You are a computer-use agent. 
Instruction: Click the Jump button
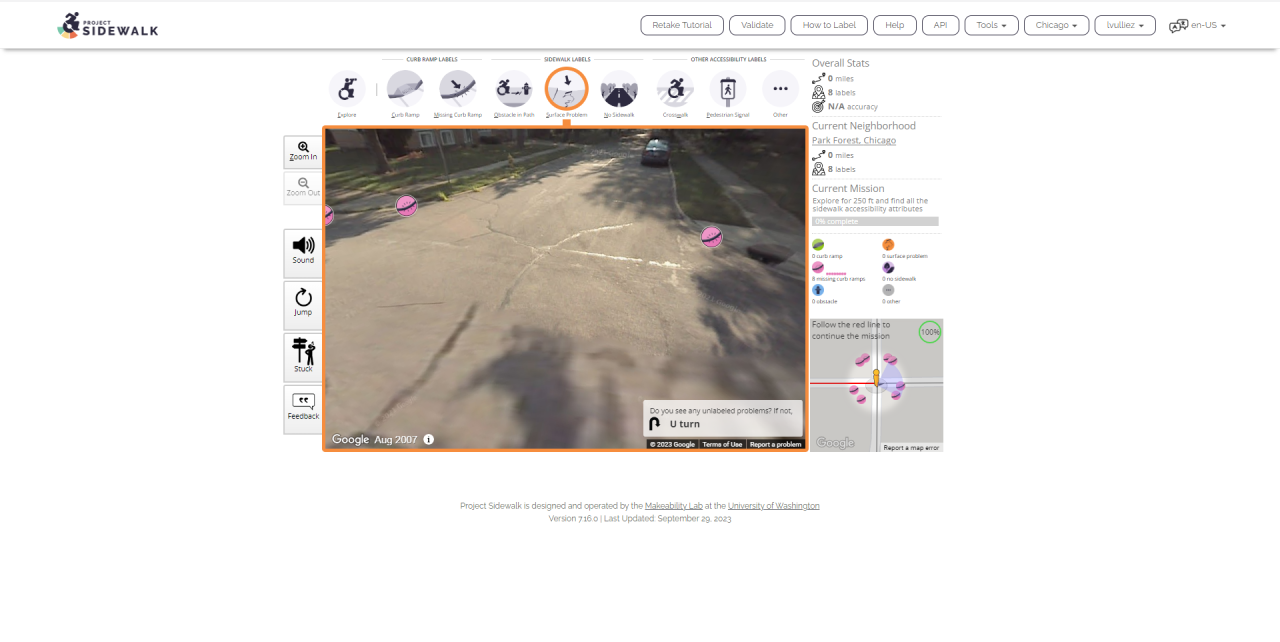303,305
